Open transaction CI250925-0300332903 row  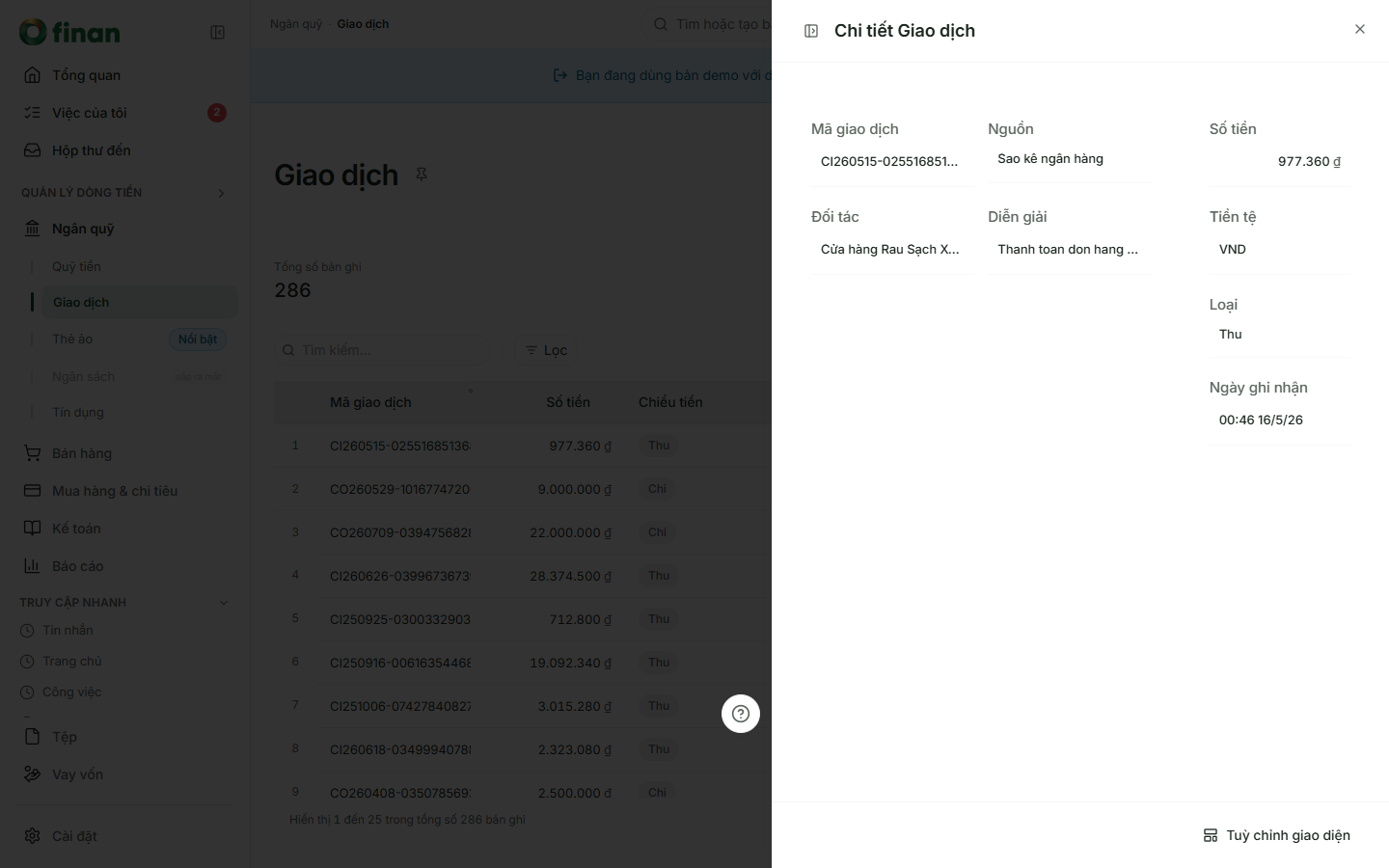click(x=523, y=619)
